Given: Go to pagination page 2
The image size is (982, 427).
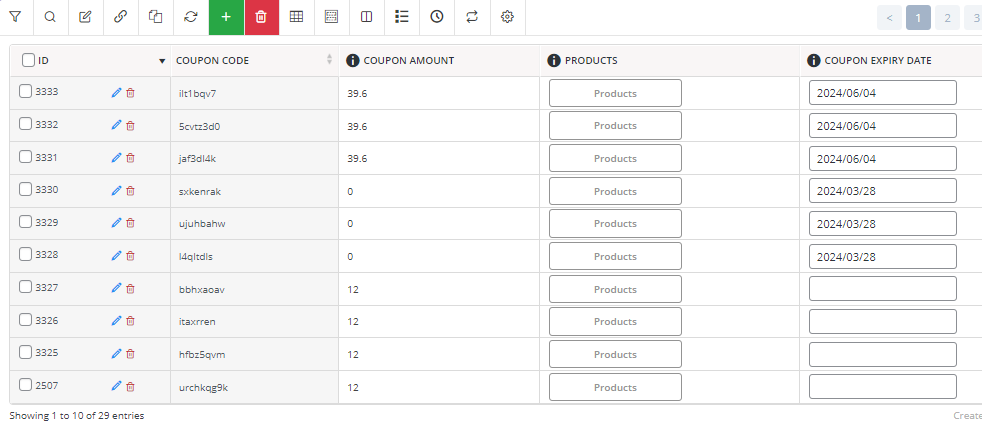Looking at the screenshot, I should coord(947,18).
